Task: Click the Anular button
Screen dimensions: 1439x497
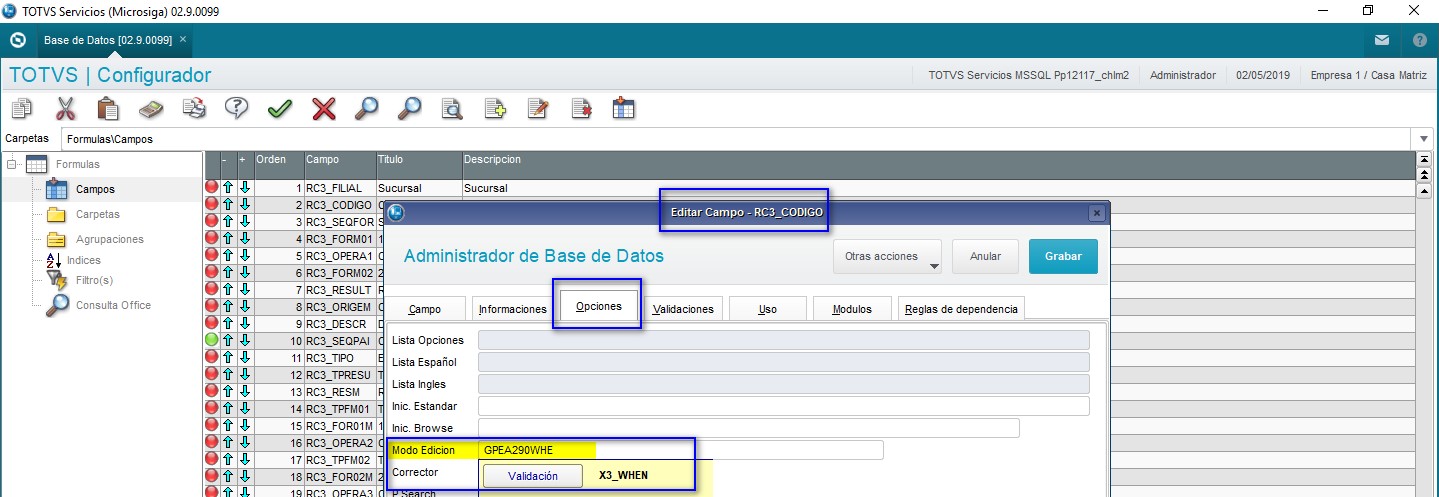Action: click(x=985, y=256)
